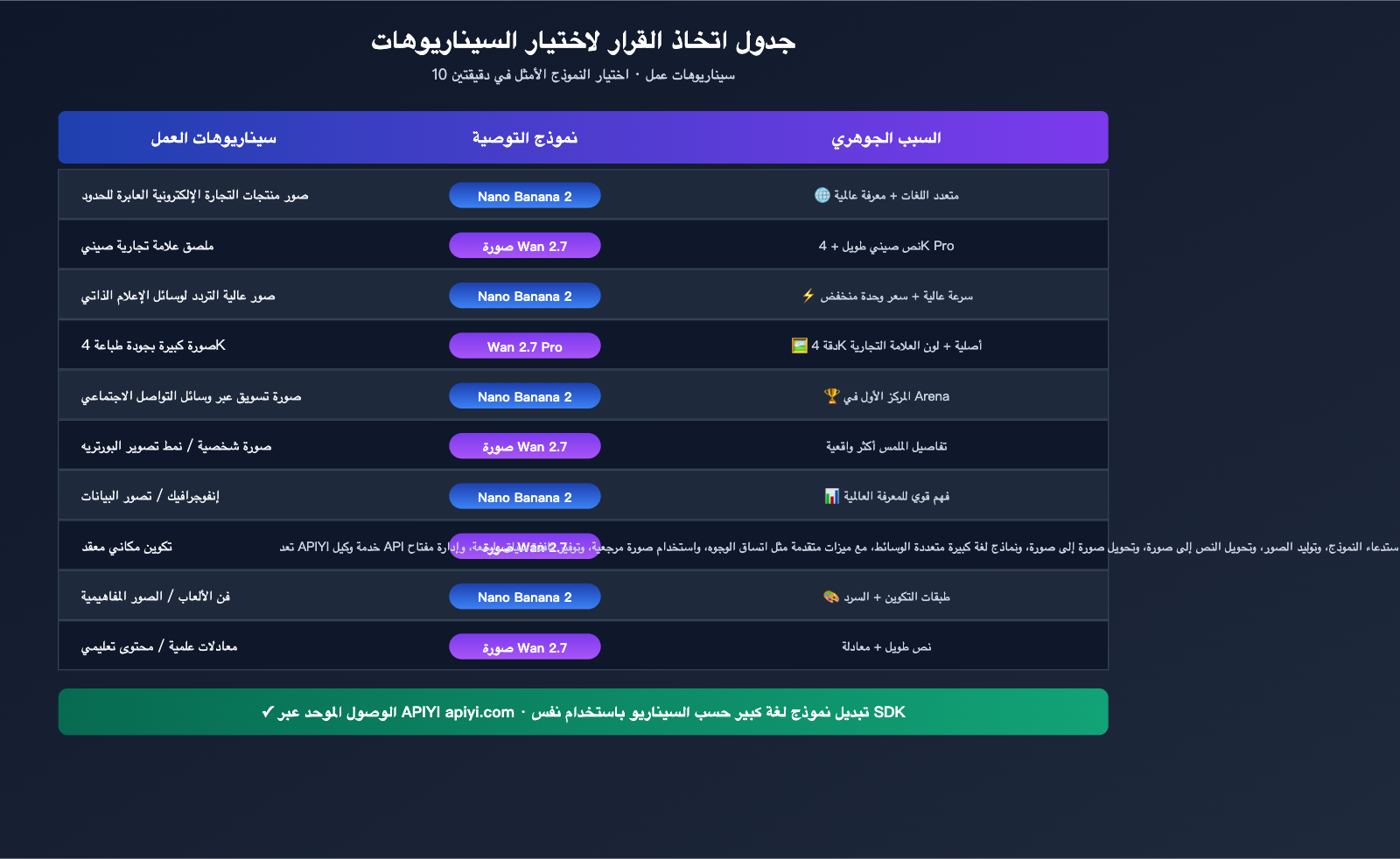Click the apiyi.com text in the green banner
Screen dimensions: 1400x859
tap(479, 712)
